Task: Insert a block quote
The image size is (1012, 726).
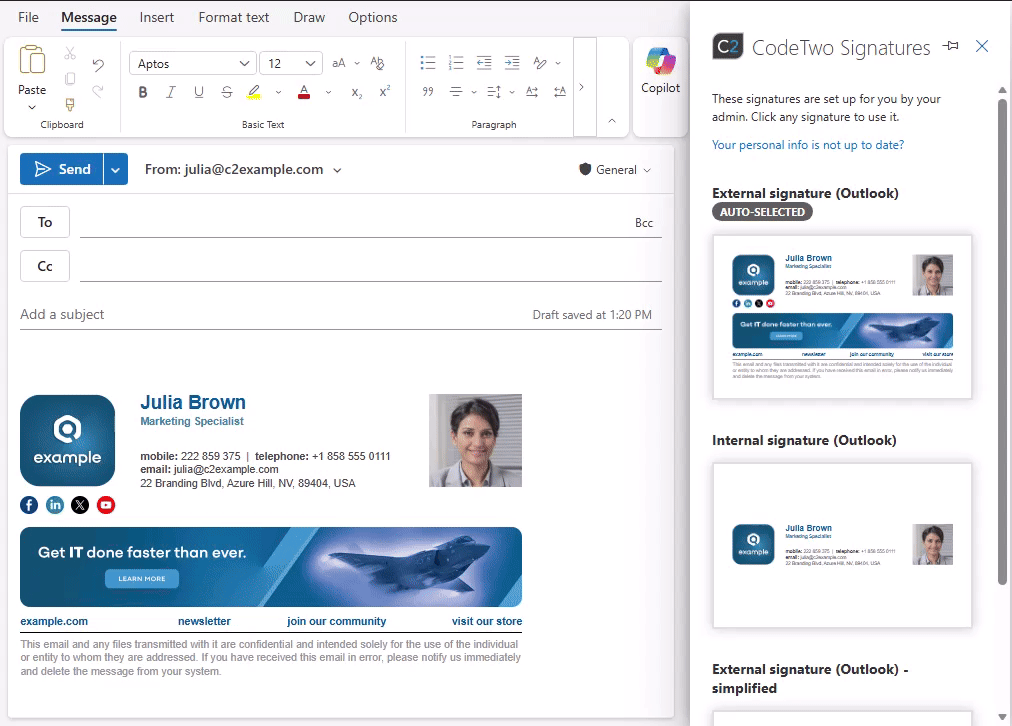Action: pyautogui.click(x=428, y=92)
